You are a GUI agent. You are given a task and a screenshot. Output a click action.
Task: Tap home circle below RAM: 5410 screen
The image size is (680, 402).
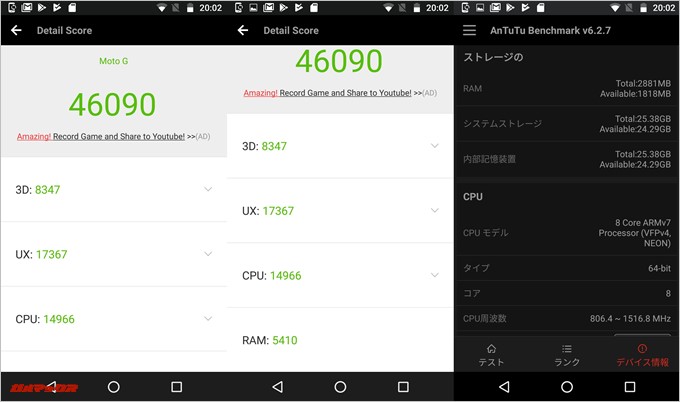[x=340, y=387]
